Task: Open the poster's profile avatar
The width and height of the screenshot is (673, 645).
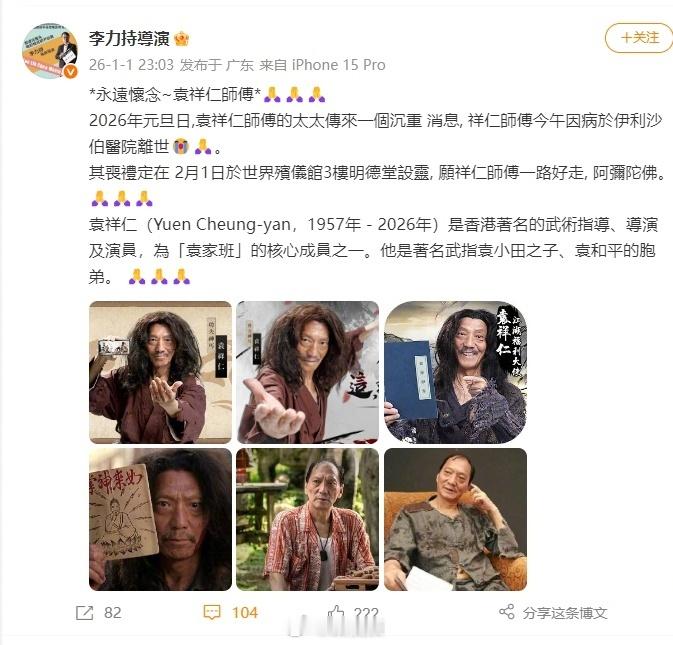Action: 50,51
